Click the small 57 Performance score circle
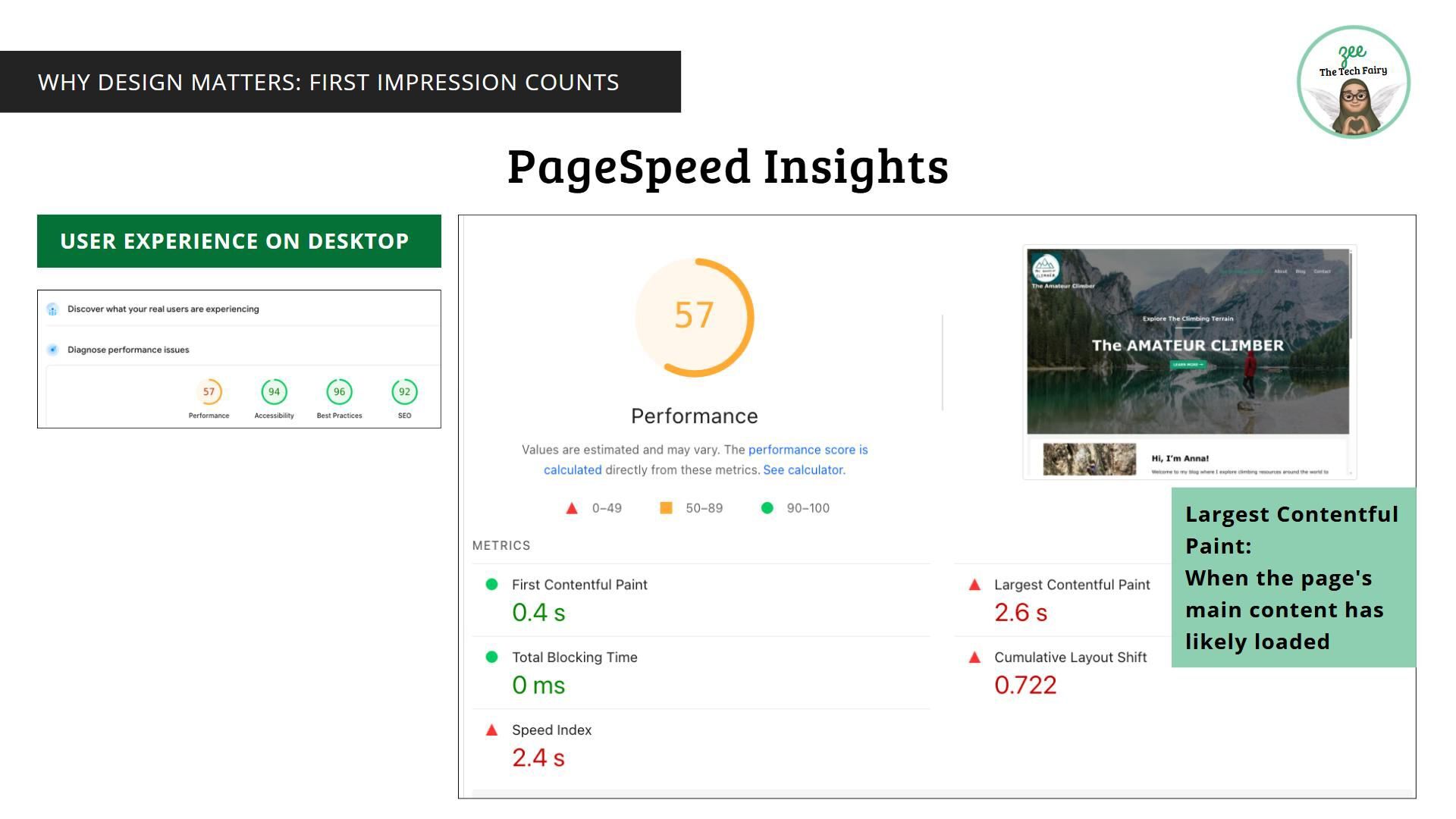 (209, 392)
